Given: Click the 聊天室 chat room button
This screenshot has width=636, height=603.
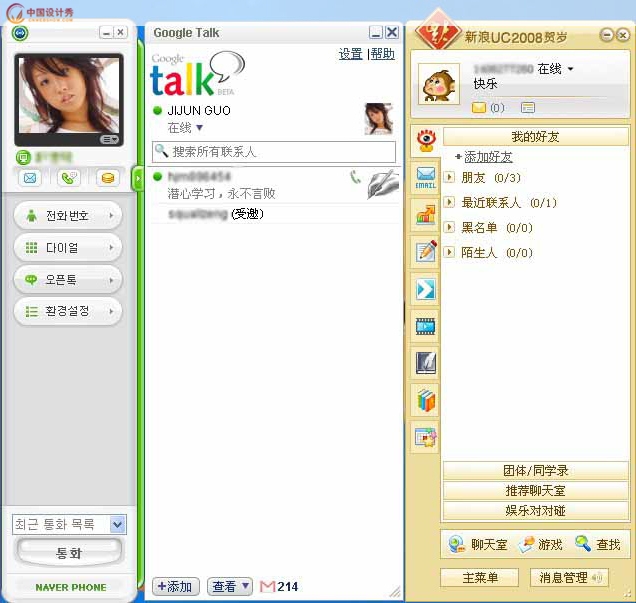Looking at the screenshot, I should (x=478, y=544).
